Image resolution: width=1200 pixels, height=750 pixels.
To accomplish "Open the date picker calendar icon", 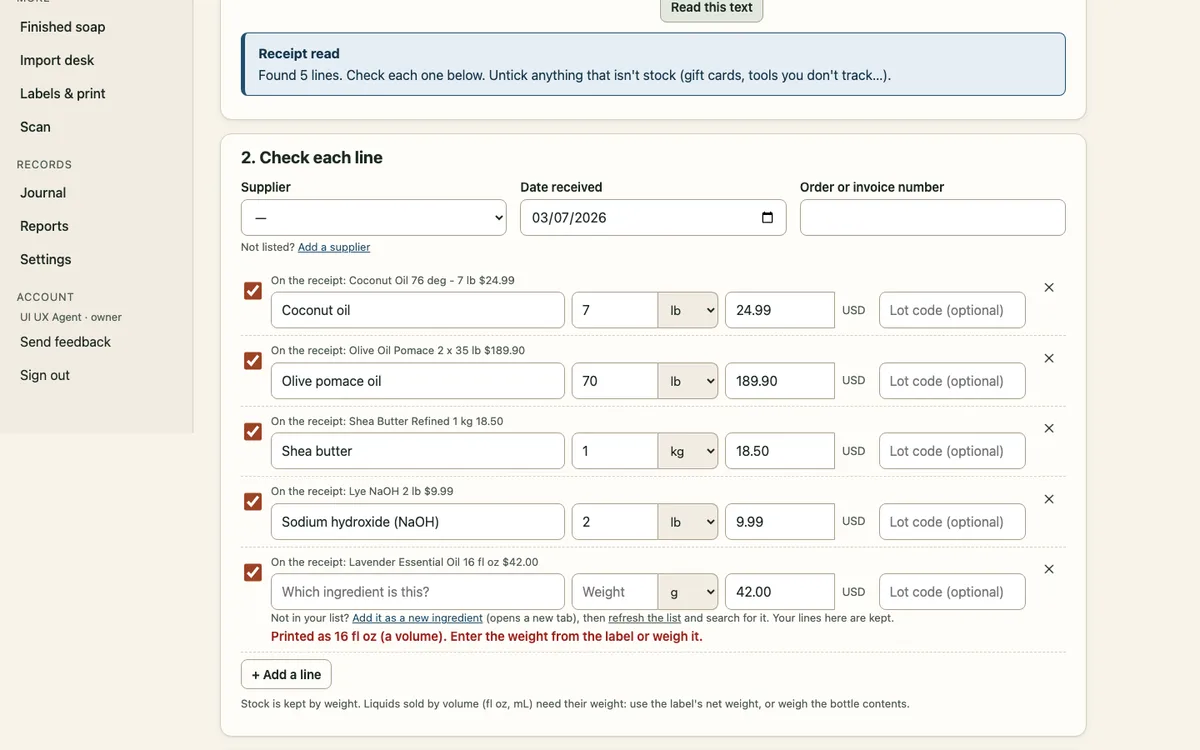I will click(x=767, y=218).
